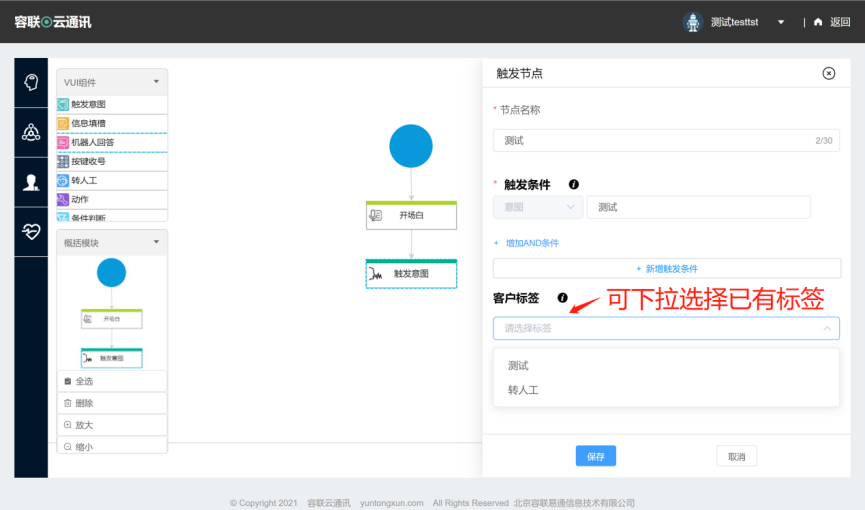Click 取消 to cancel
The image size is (865, 510).
[736, 456]
